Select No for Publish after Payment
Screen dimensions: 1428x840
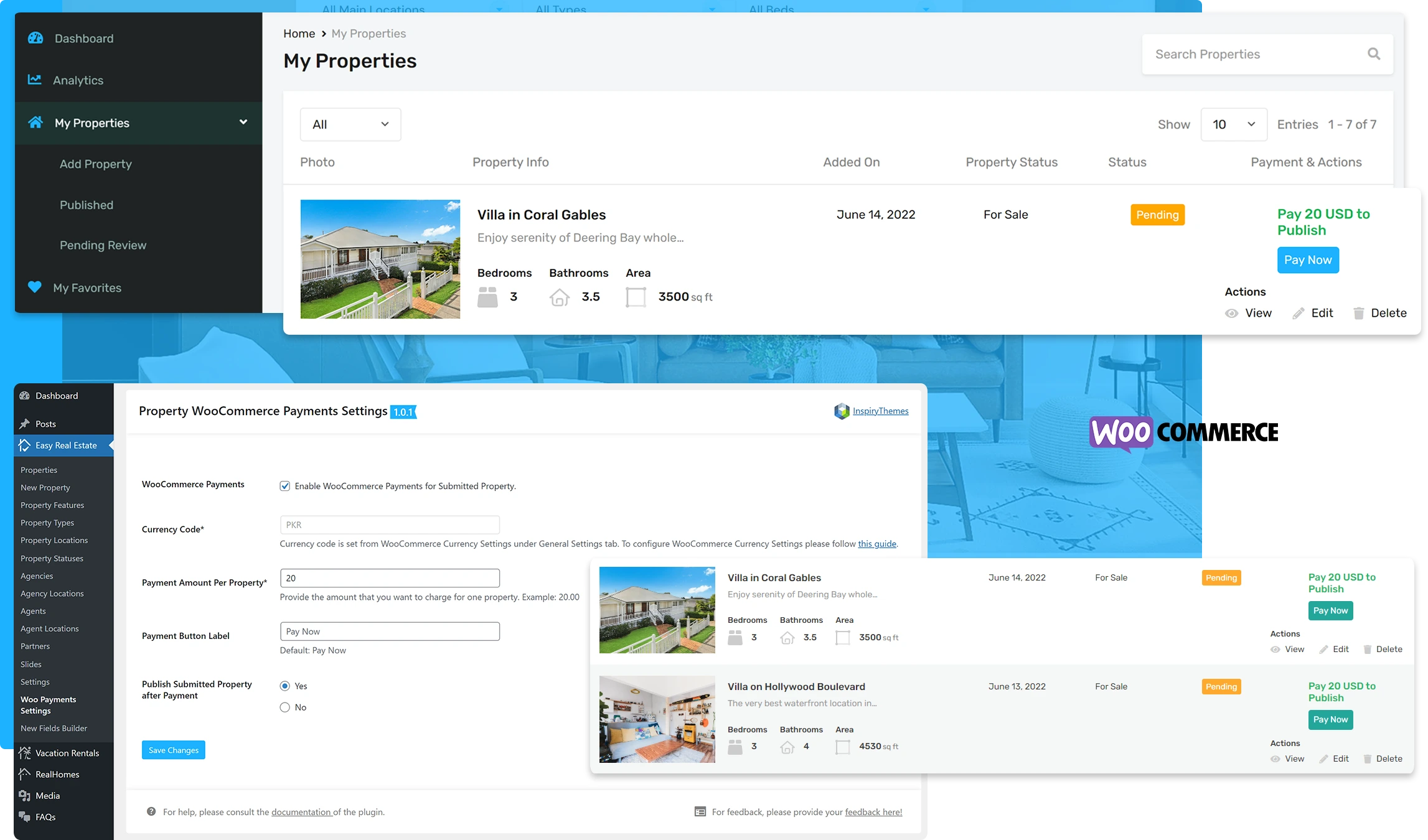(285, 707)
